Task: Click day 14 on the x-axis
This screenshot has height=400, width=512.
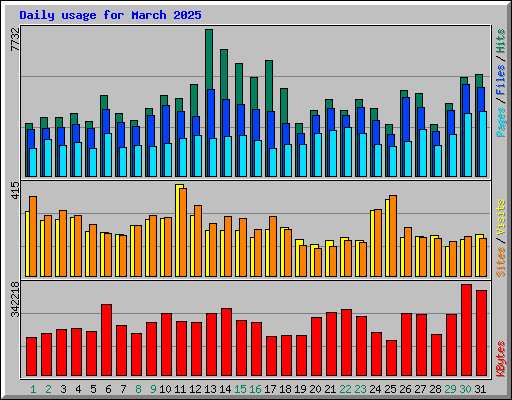Action: (x=225, y=389)
